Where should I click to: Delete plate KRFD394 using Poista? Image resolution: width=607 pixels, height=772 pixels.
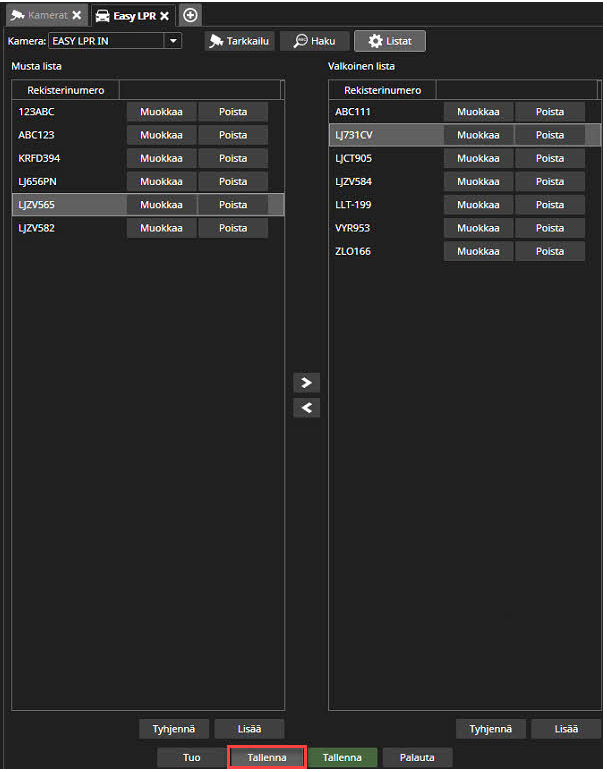tap(233, 158)
